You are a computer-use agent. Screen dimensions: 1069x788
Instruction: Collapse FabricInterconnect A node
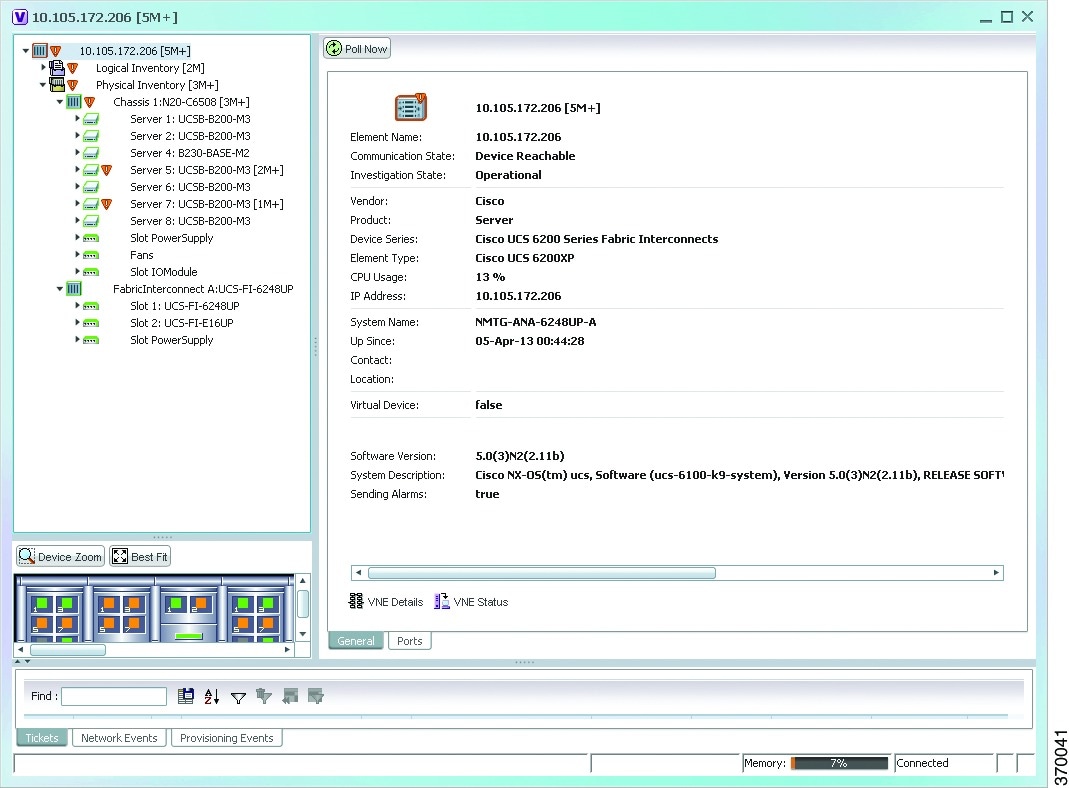pos(60,289)
